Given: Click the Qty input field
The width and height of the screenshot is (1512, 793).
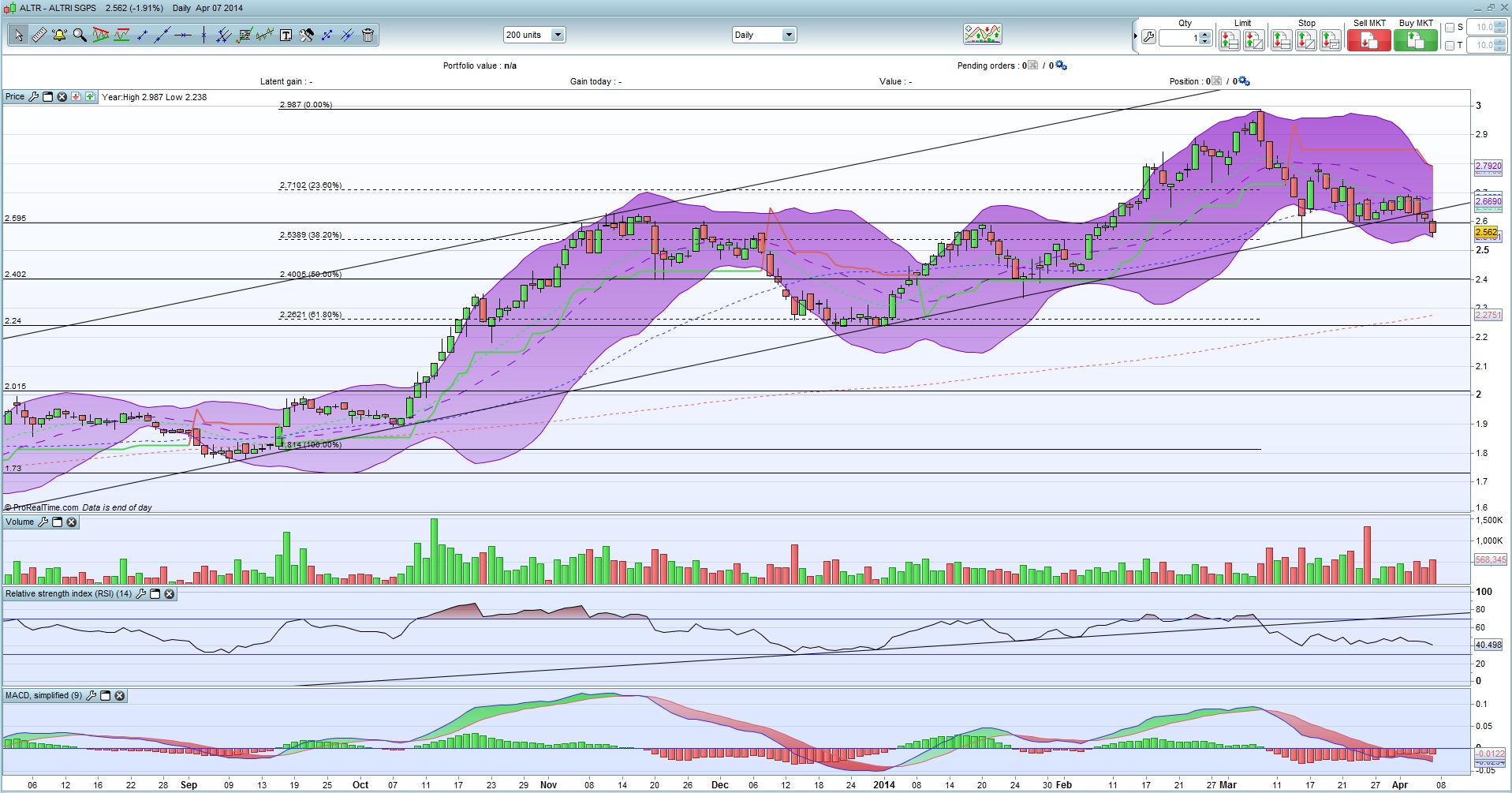Looking at the screenshot, I should point(1179,38).
